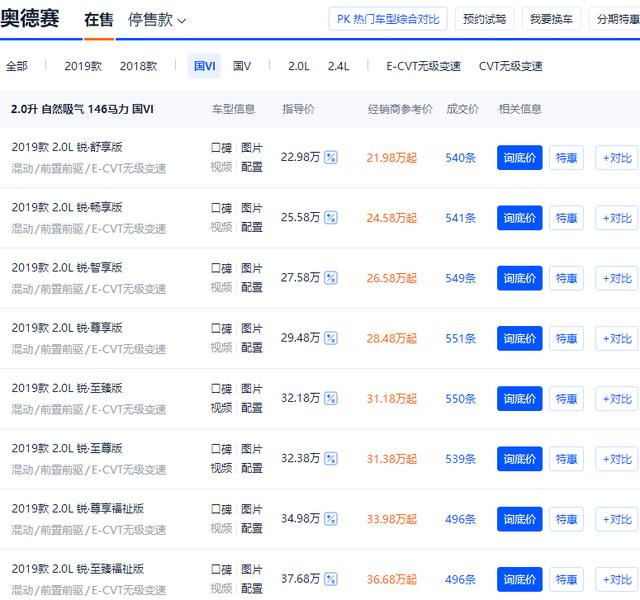The width and height of the screenshot is (640, 600).
Task: Select the 国VI emission filter
Action: point(204,66)
